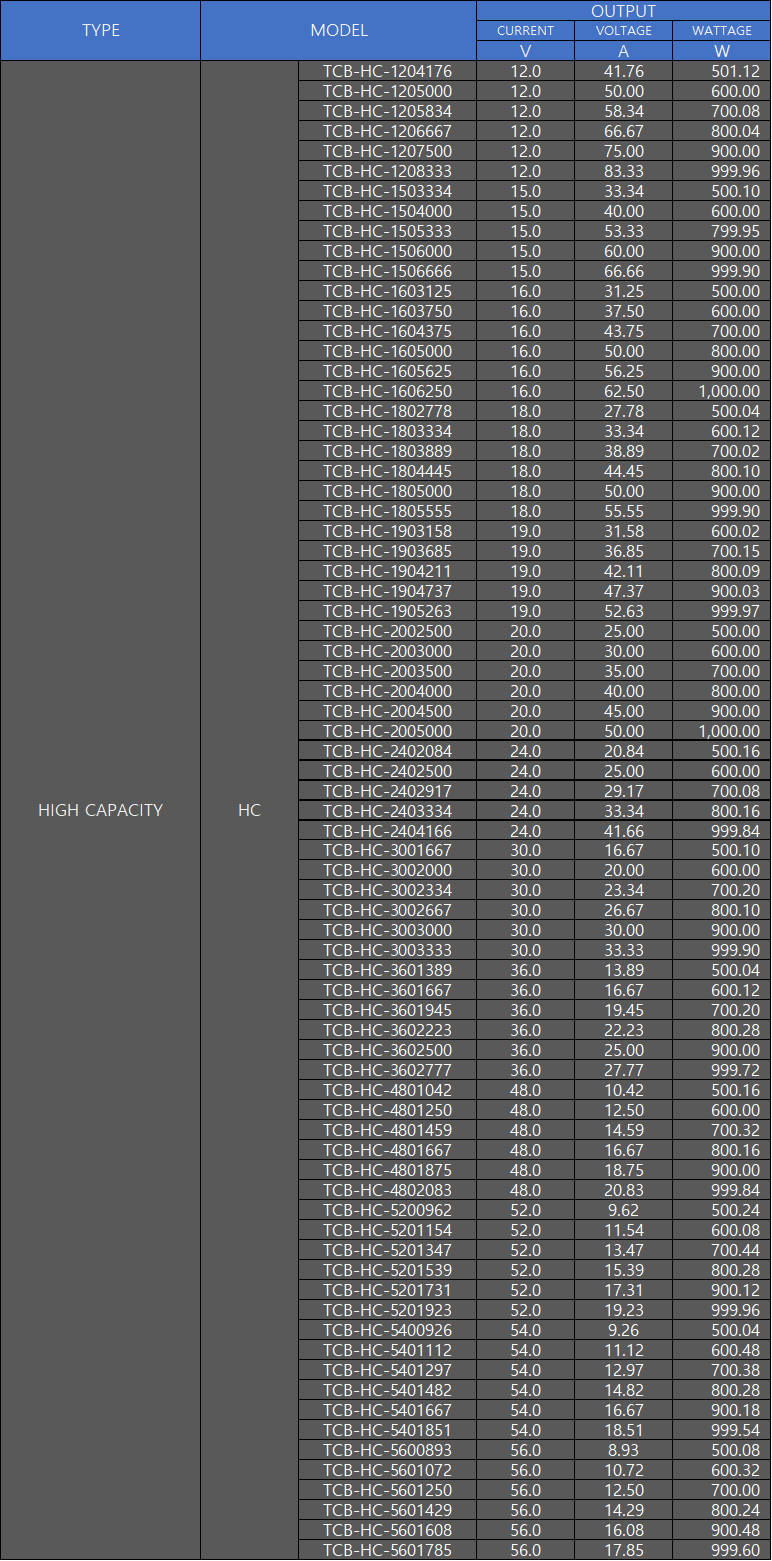Select model TCB-HC-2404166
772x1561 pixels.
pos(387,831)
